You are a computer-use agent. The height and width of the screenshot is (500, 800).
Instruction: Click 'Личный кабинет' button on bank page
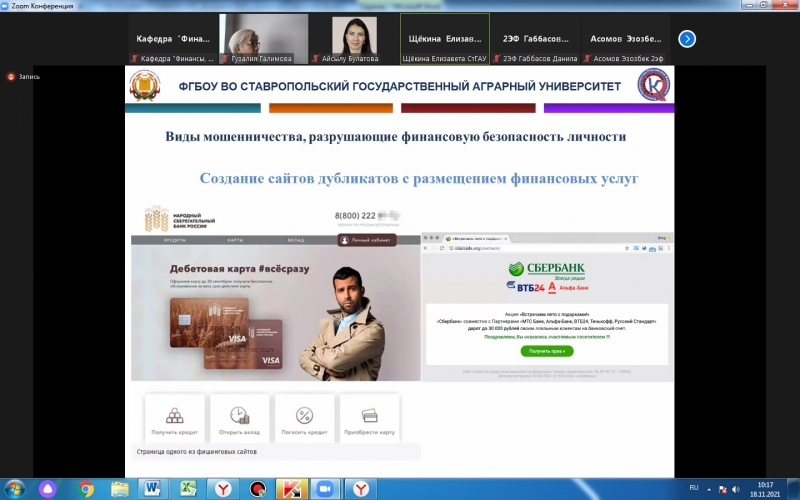click(x=367, y=240)
